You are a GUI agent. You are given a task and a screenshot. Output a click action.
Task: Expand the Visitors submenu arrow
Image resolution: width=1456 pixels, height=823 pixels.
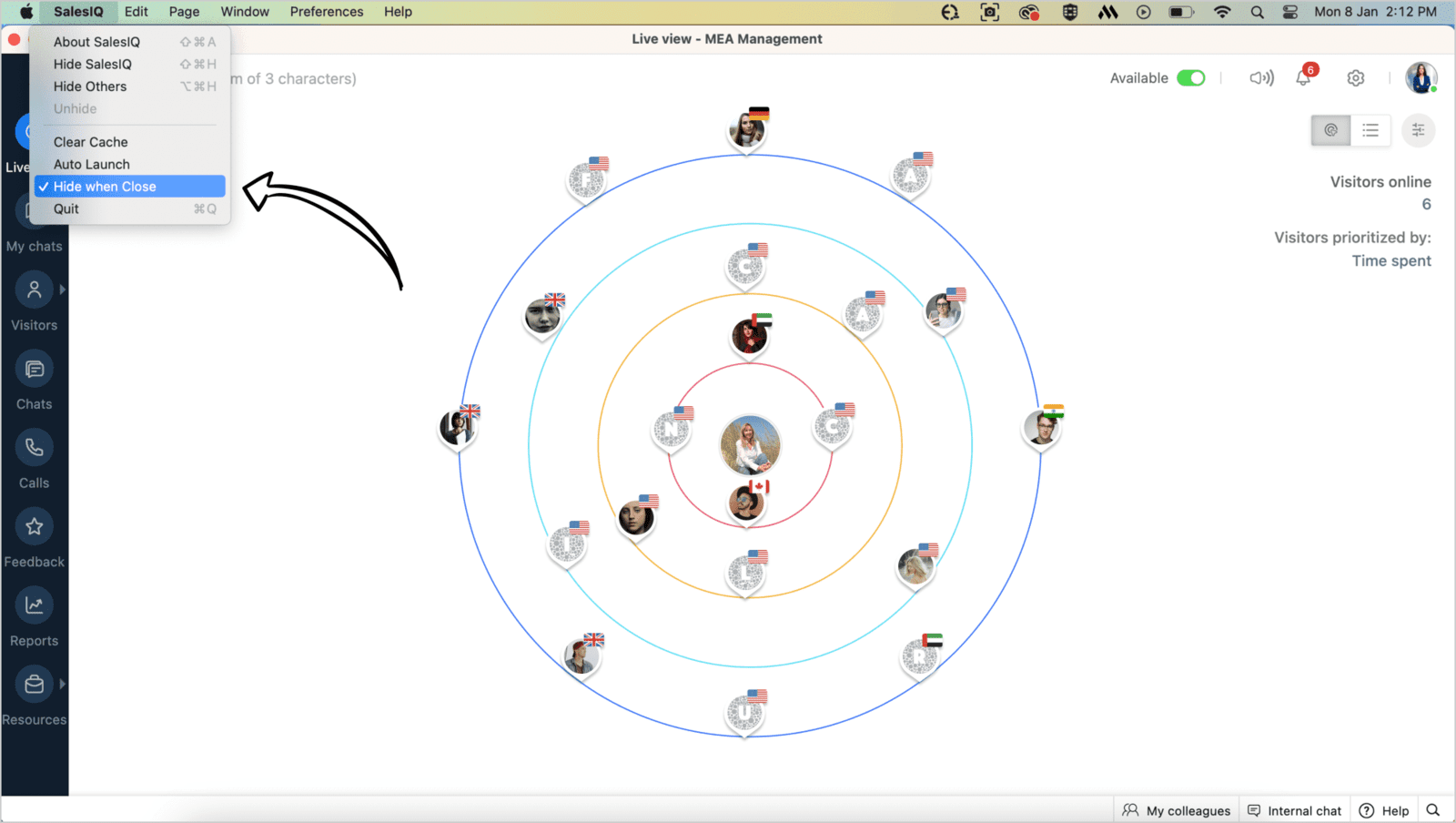point(63,290)
